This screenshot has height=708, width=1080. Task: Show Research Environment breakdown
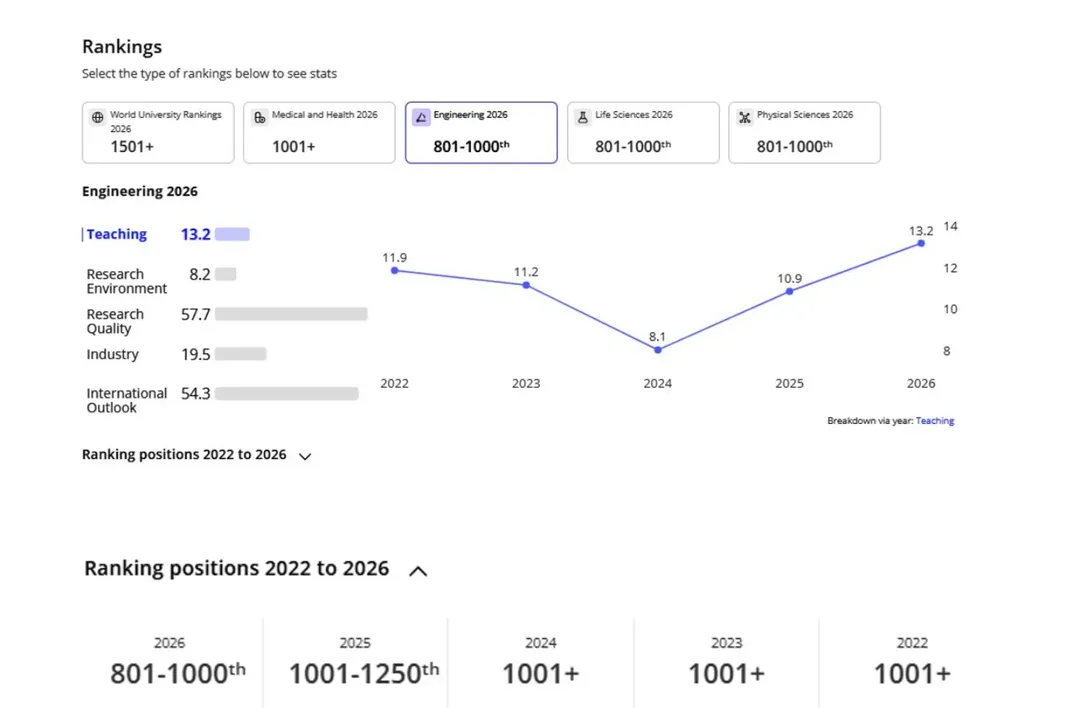click(x=127, y=281)
